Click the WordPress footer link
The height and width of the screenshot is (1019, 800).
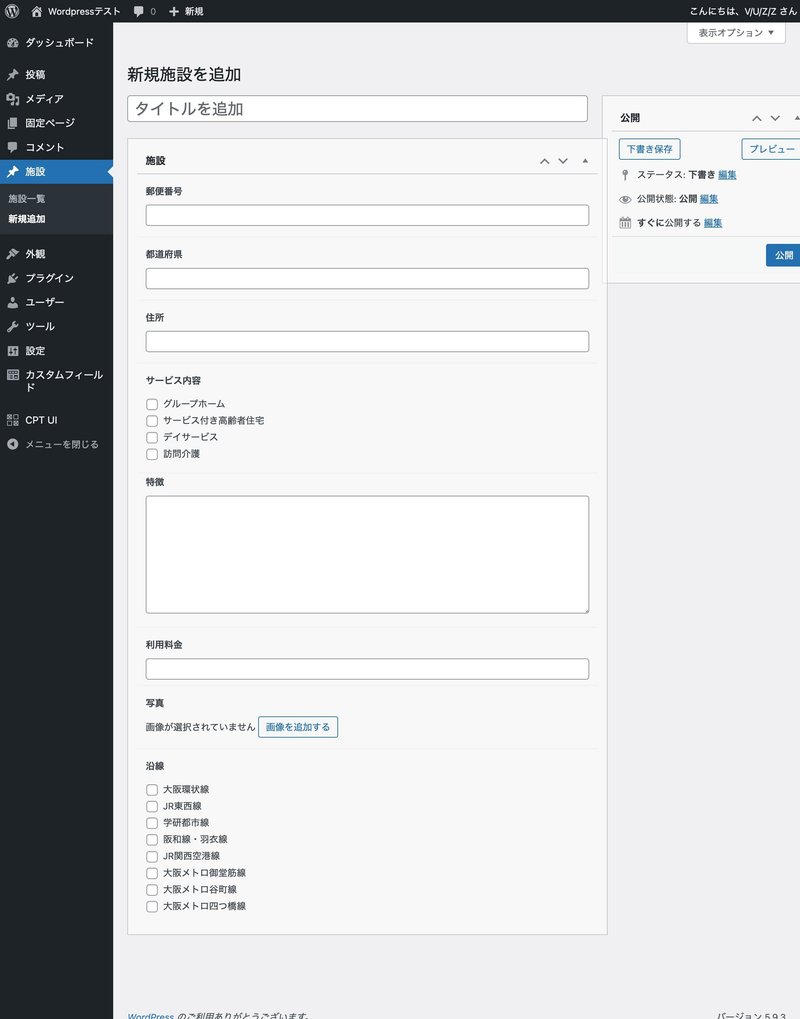click(x=151, y=1015)
